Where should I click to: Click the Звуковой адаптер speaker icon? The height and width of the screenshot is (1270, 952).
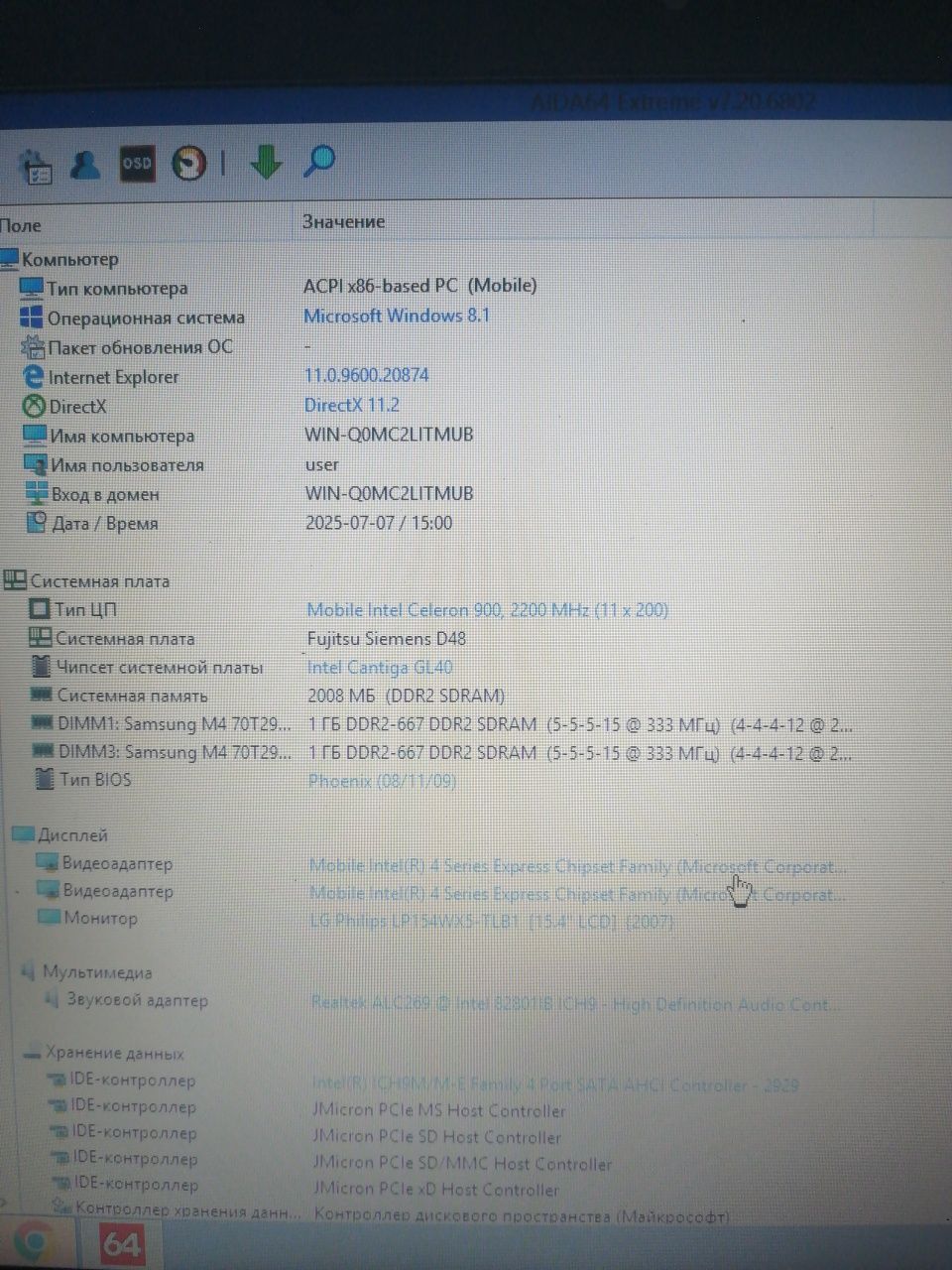coord(52,1000)
